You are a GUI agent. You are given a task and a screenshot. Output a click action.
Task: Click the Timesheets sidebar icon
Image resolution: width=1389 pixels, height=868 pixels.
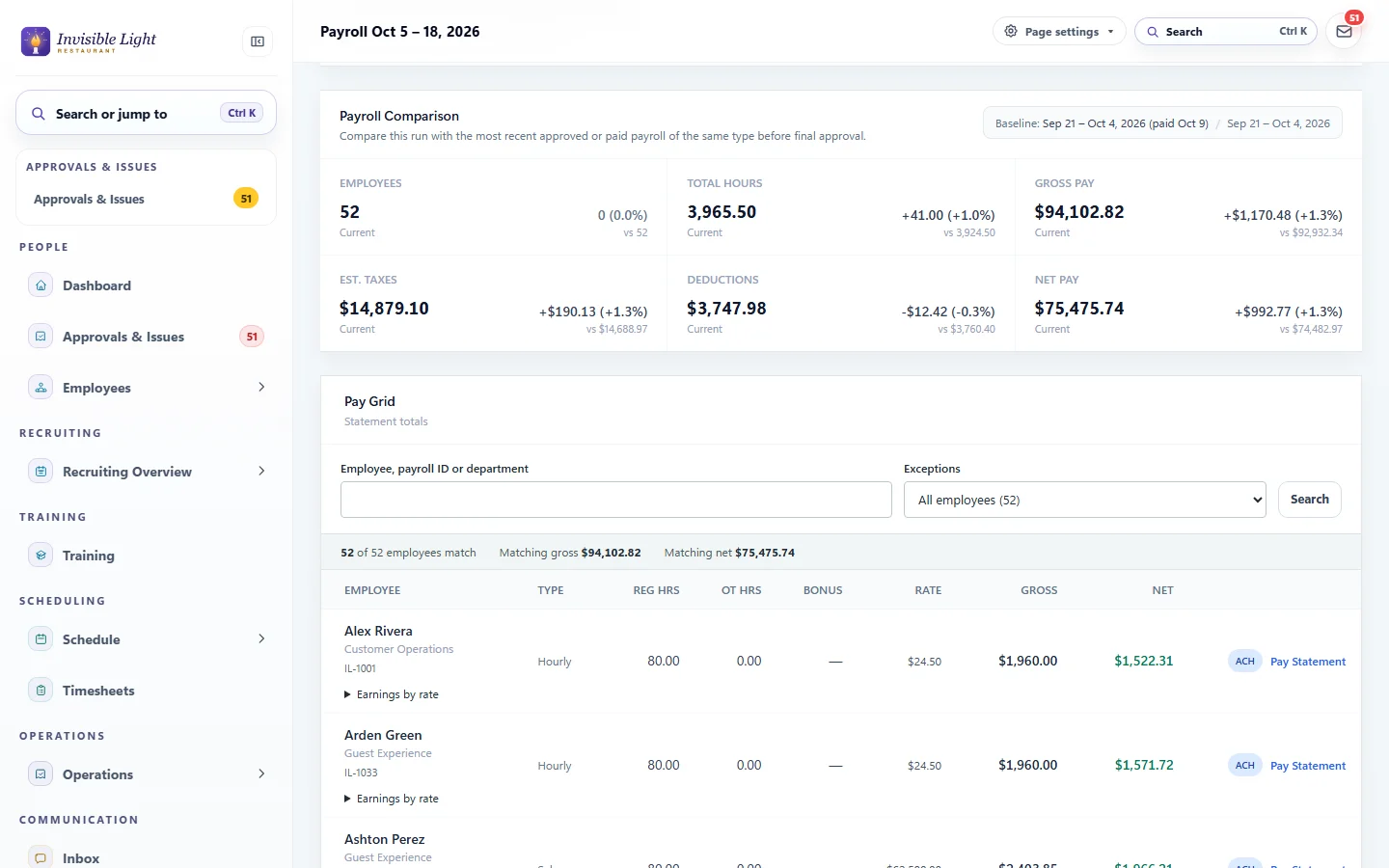pos(41,691)
